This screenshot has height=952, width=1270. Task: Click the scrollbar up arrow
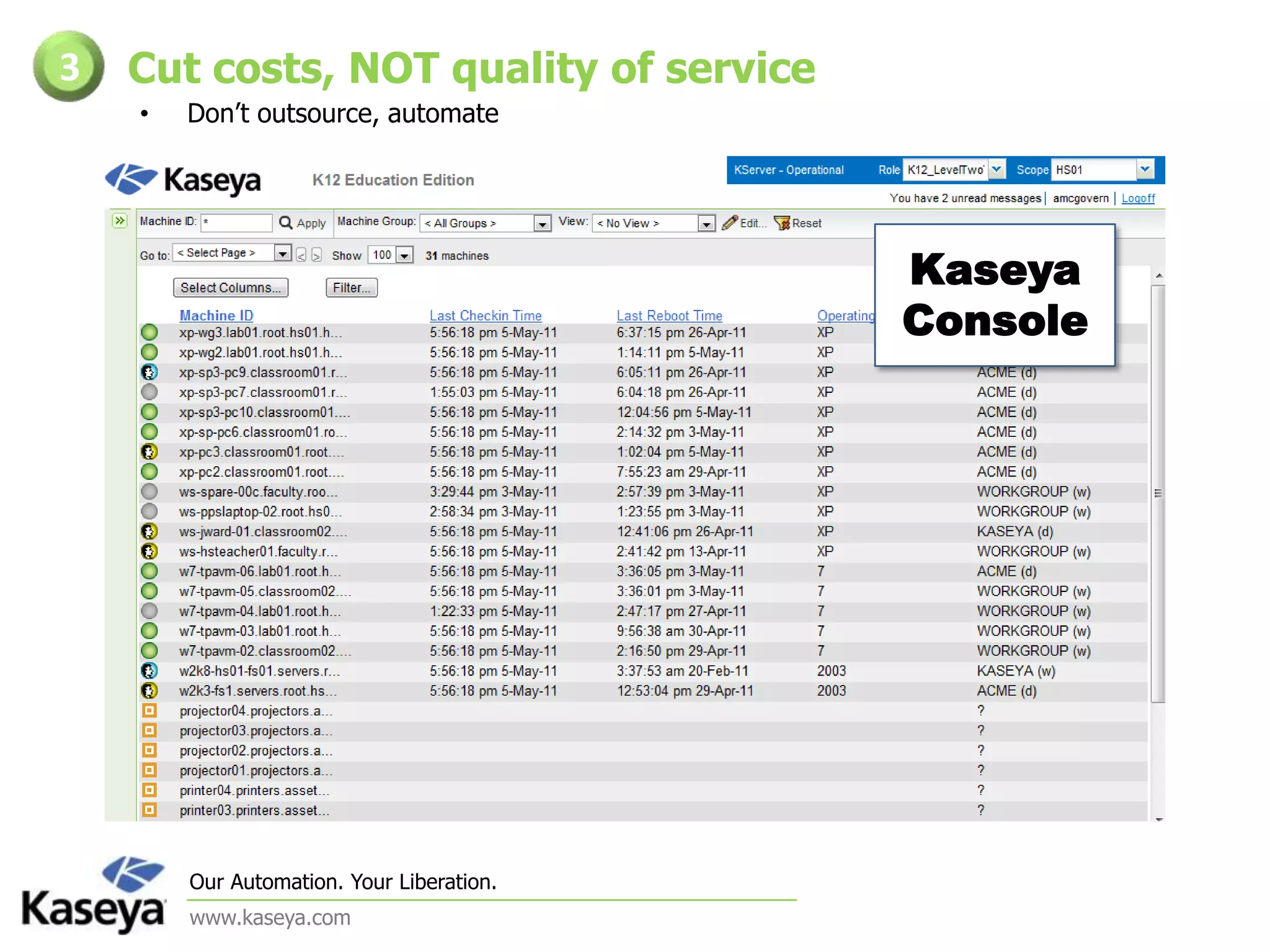point(1158,276)
